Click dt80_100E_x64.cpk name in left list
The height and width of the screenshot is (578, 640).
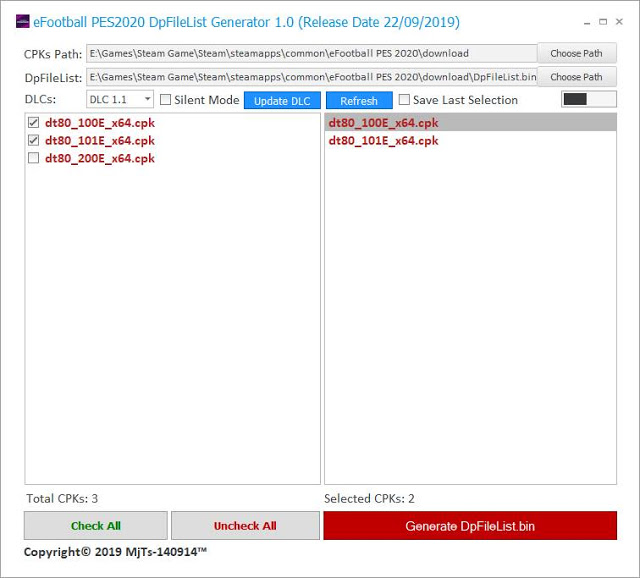[x=100, y=123]
